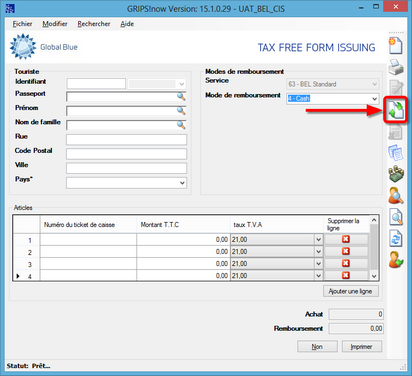Click the document refresh icon in the sidebar
This screenshot has height=376, width=412.
point(396,239)
